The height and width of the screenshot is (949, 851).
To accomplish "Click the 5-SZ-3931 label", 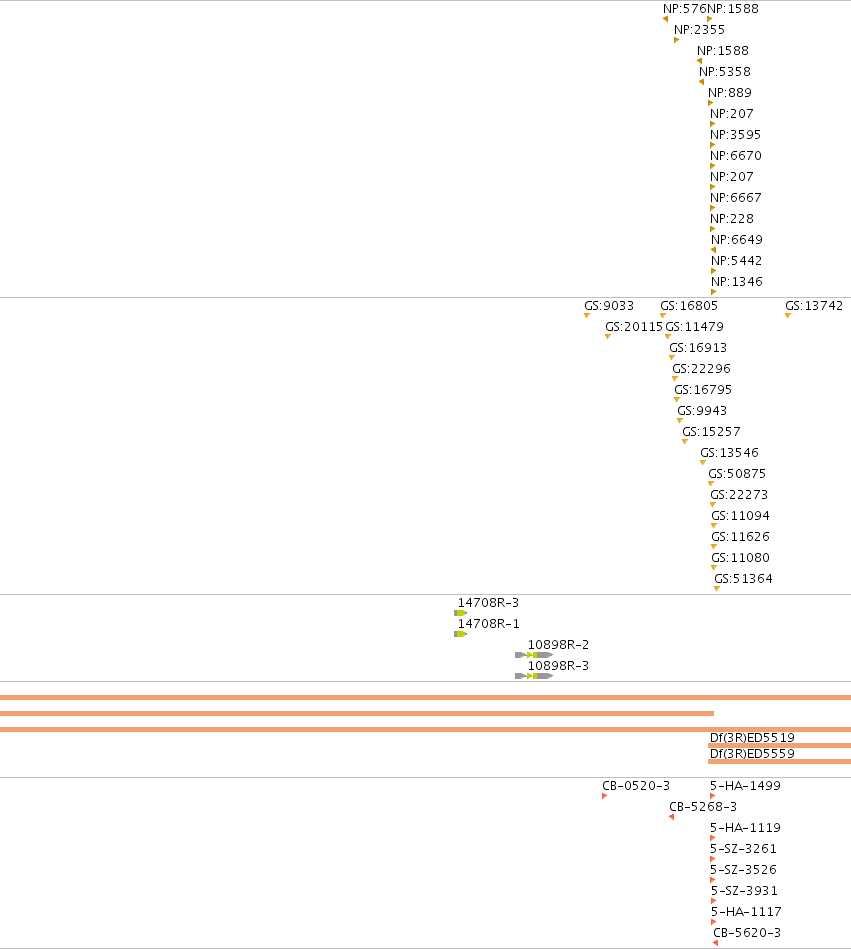I will [744, 890].
